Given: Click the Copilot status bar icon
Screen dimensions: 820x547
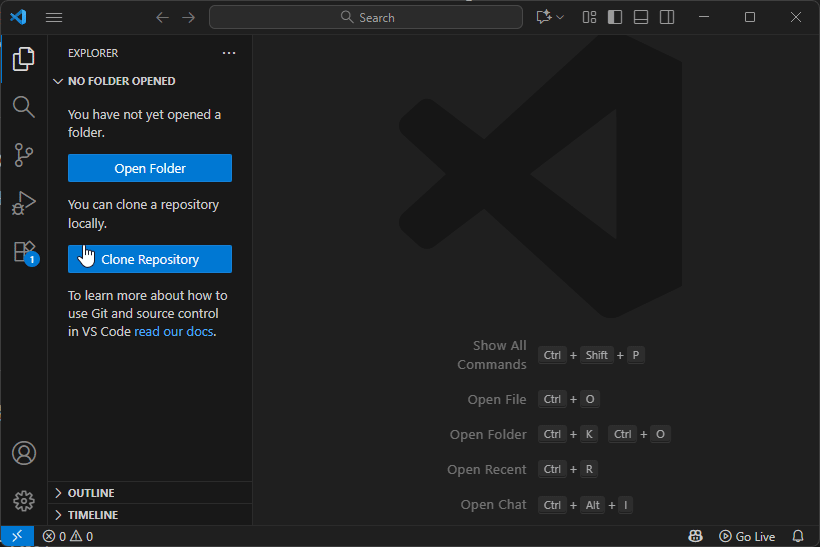Looking at the screenshot, I should (x=695, y=536).
